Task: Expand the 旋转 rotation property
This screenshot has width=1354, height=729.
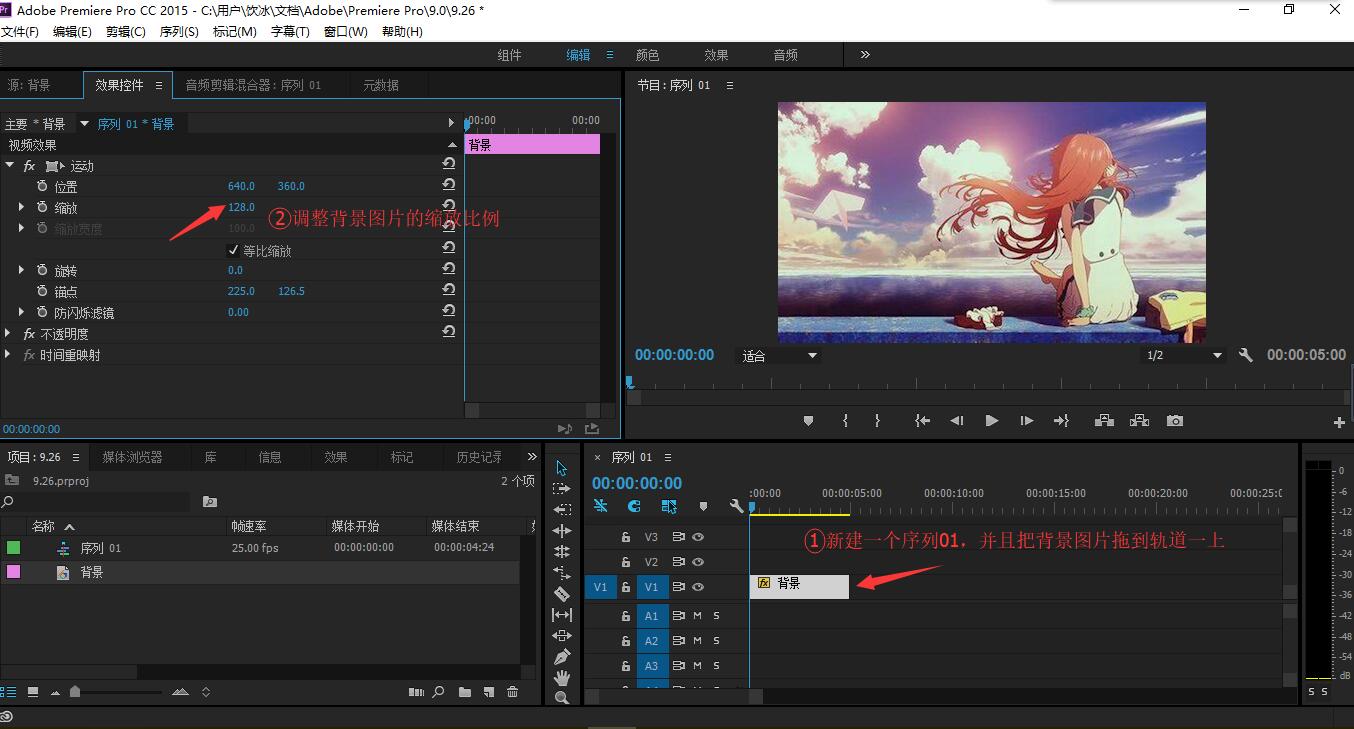Action: [x=21, y=270]
